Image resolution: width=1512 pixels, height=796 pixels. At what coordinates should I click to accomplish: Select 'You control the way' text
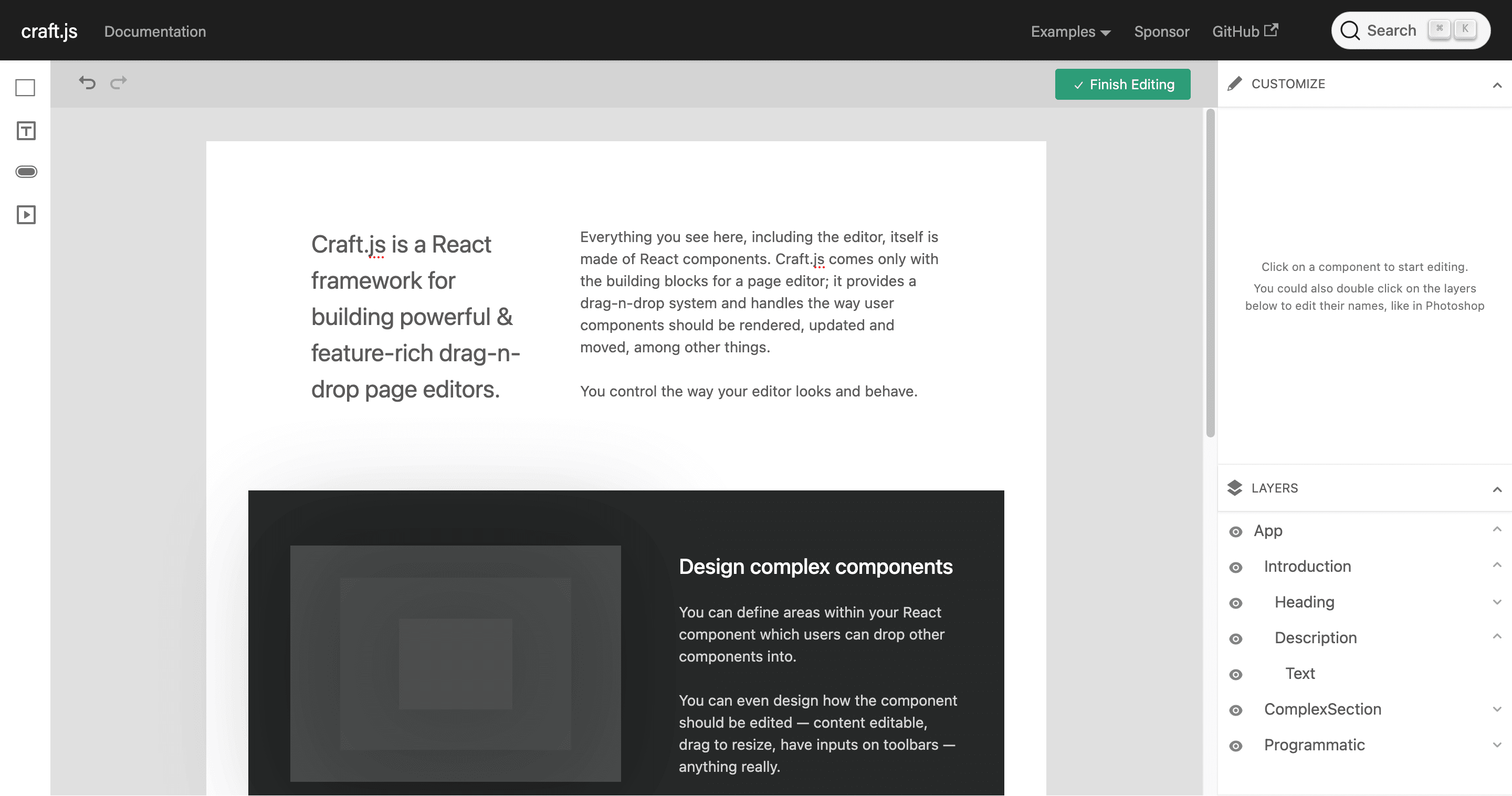748,392
